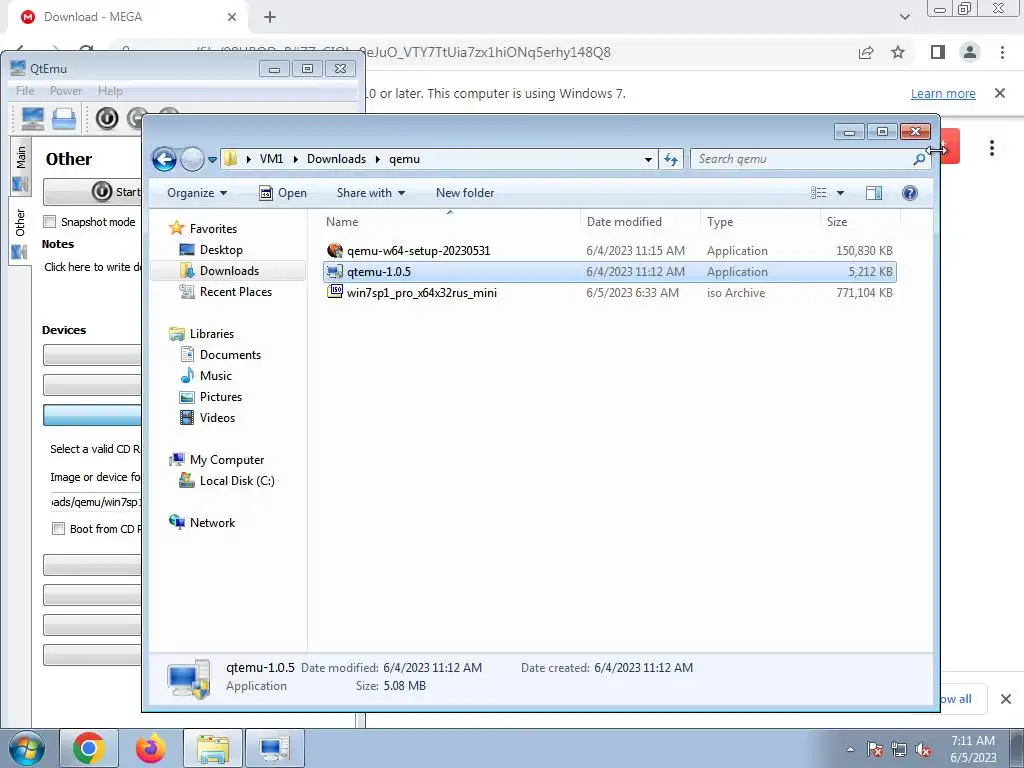
Task: Select the Other vertical tab in QtEmu
Action: tap(20, 232)
